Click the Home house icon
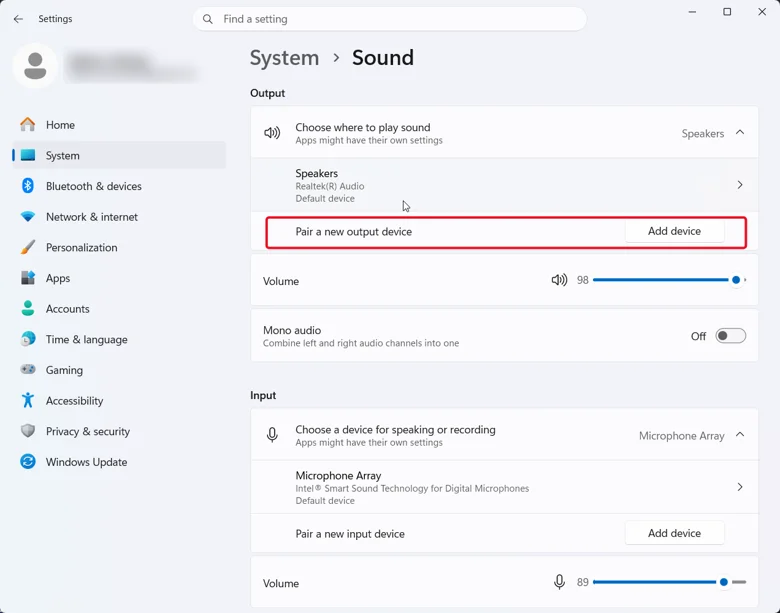 [x=28, y=124]
